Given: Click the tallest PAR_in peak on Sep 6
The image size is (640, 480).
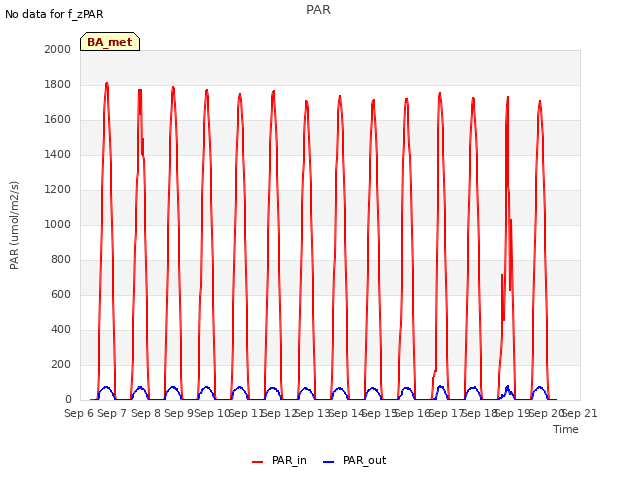Looking at the screenshot, I should [107, 84].
